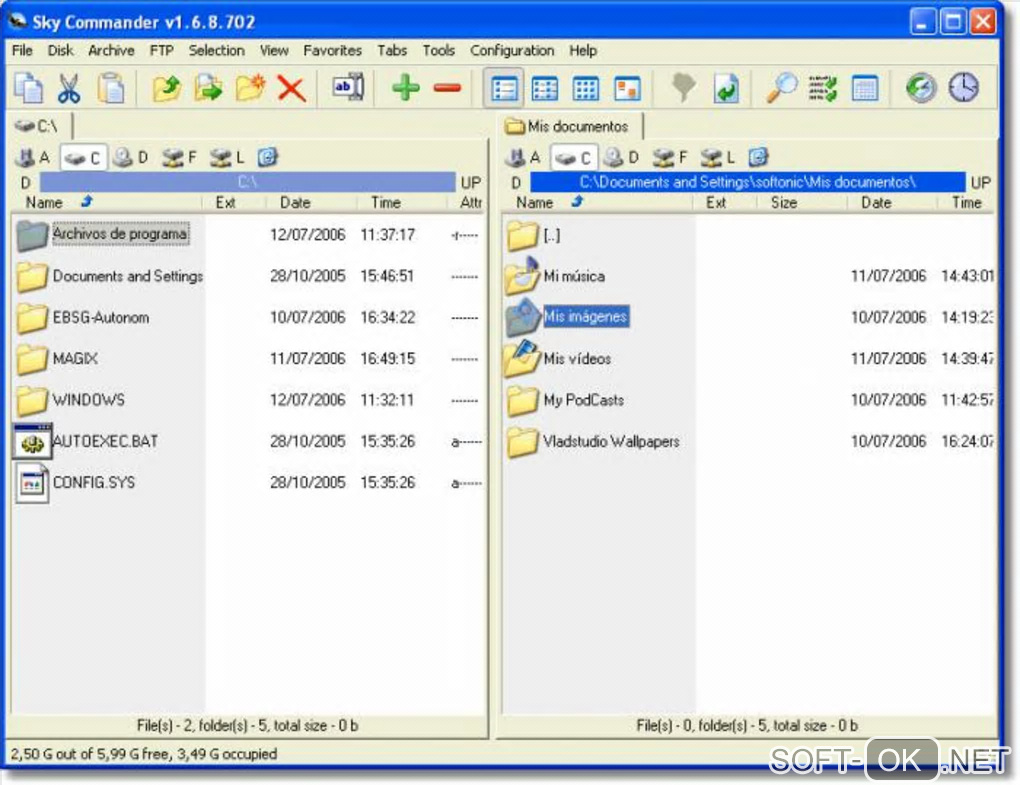Click the compare/synchronize list icon
Screen dimensions: 1020x785
pos(823,88)
